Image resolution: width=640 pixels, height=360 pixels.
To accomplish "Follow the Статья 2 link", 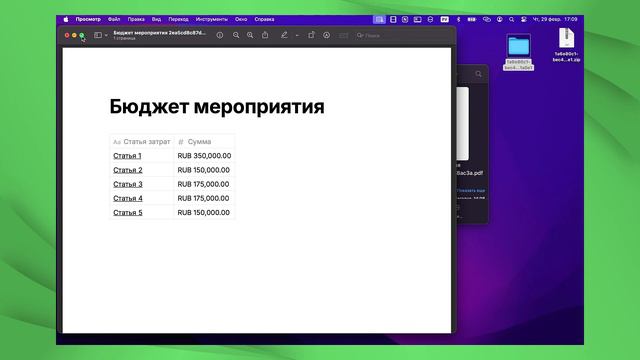I will [x=128, y=170].
